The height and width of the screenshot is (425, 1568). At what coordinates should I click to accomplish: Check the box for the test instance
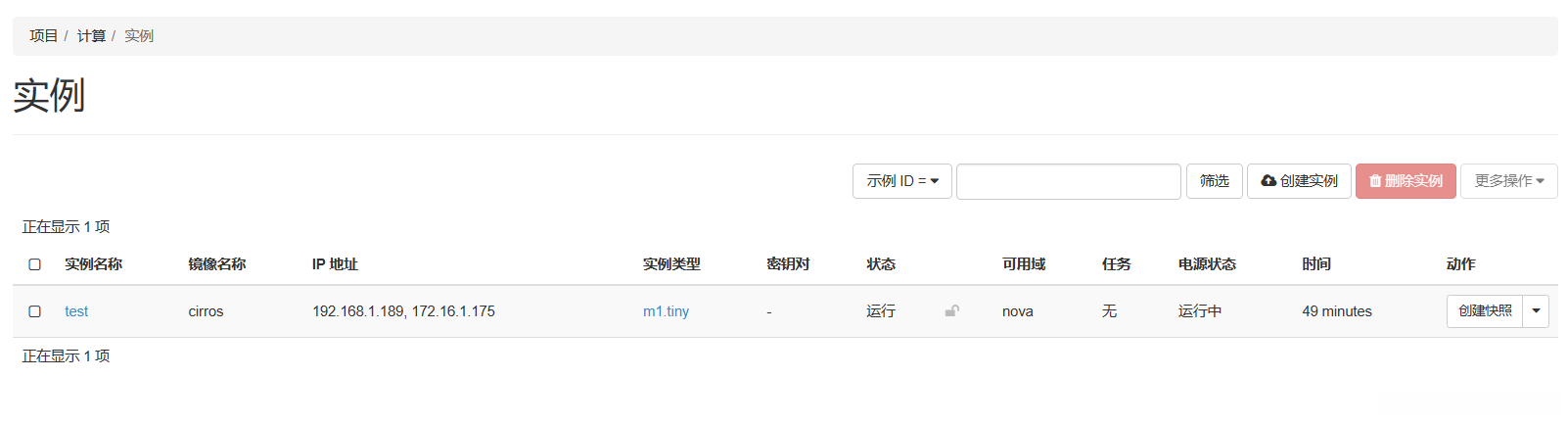[34, 311]
